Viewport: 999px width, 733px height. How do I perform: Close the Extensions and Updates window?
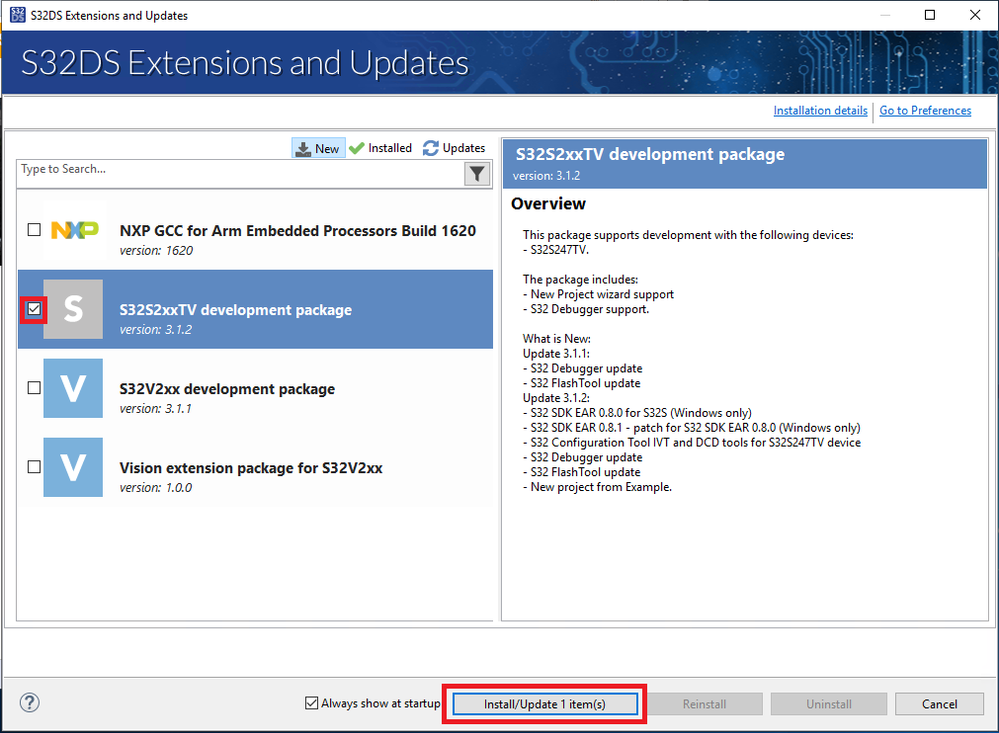click(x=975, y=15)
